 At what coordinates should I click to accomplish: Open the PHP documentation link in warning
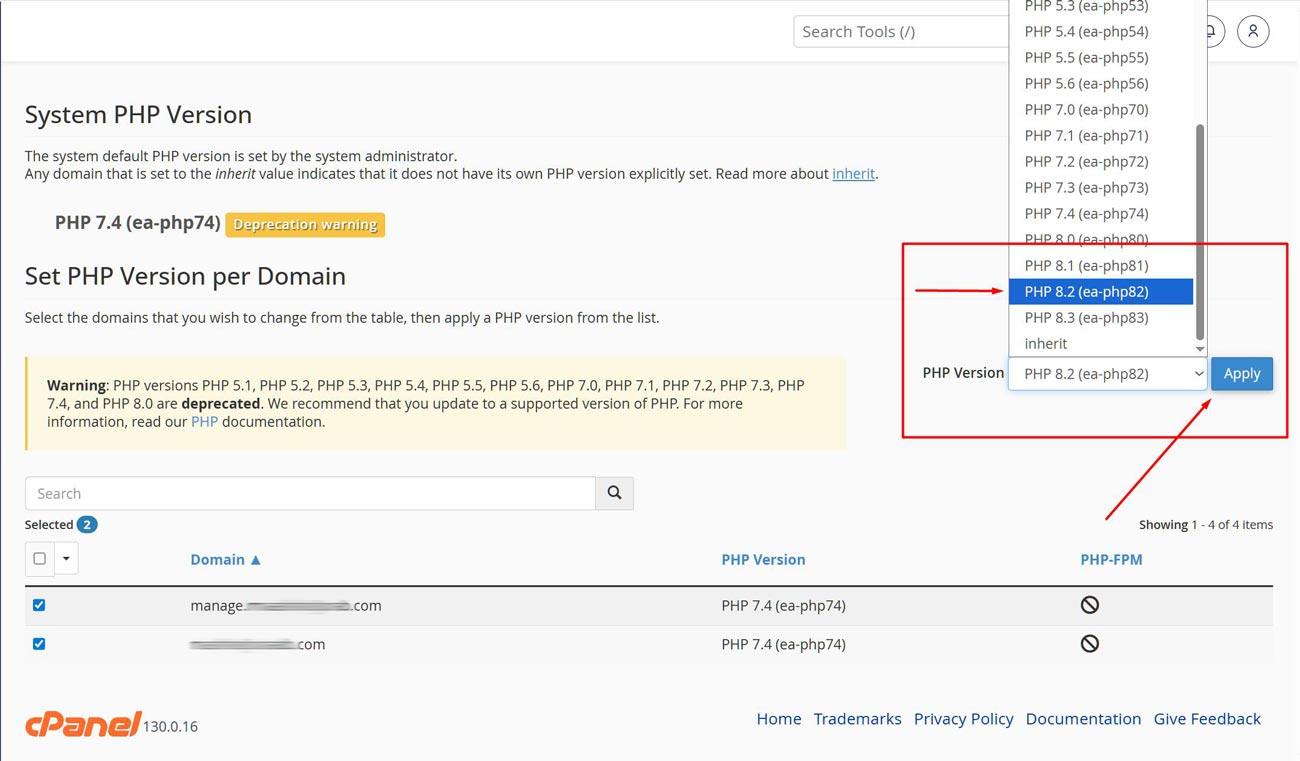click(204, 422)
